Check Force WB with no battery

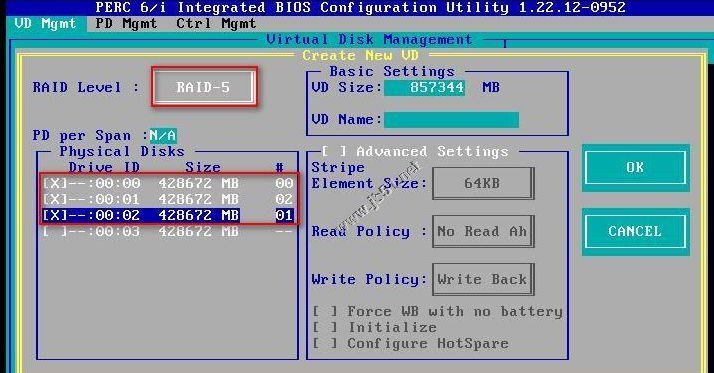325,312
